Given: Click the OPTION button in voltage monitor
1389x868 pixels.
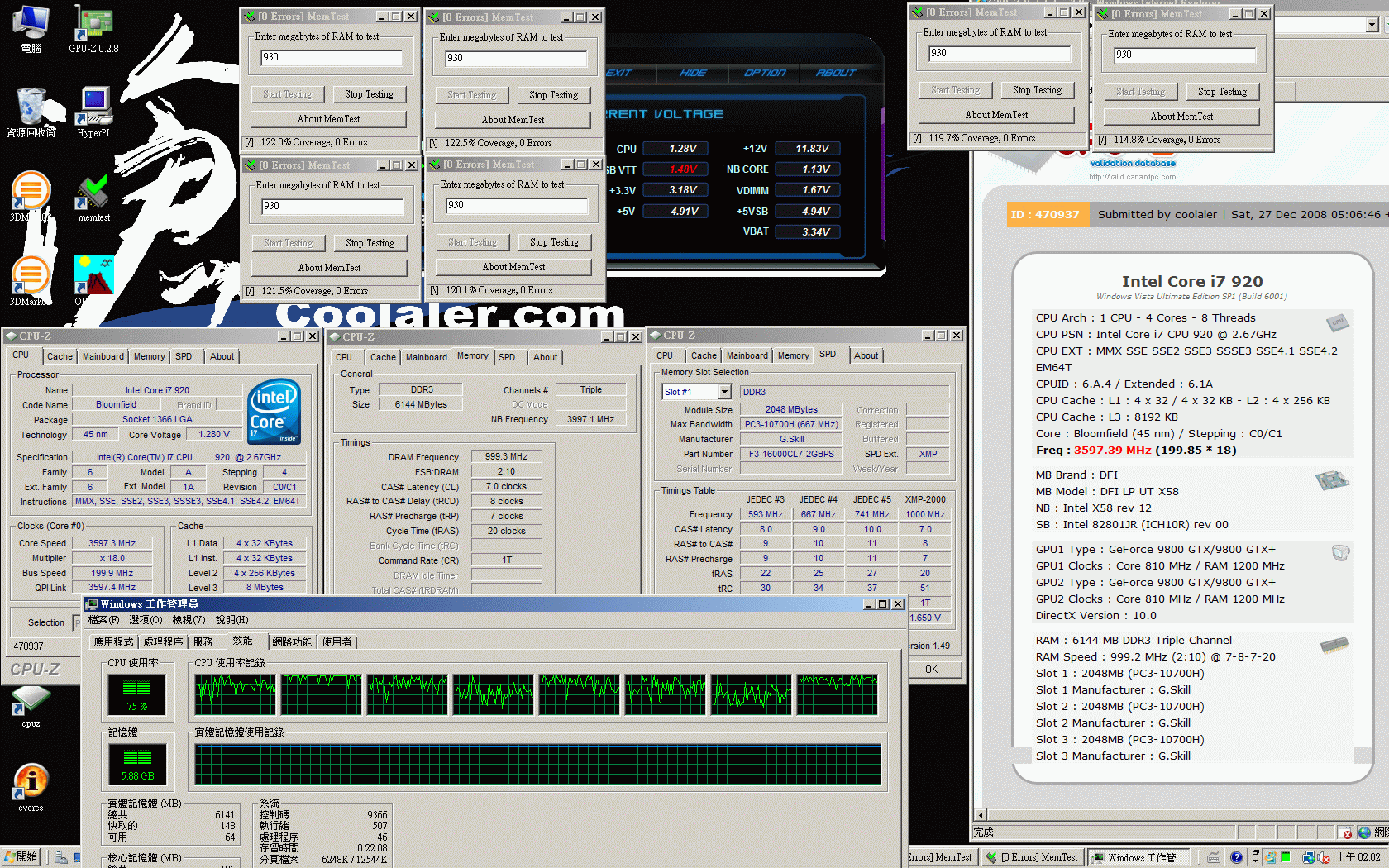Looking at the screenshot, I should [x=765, y=73].
